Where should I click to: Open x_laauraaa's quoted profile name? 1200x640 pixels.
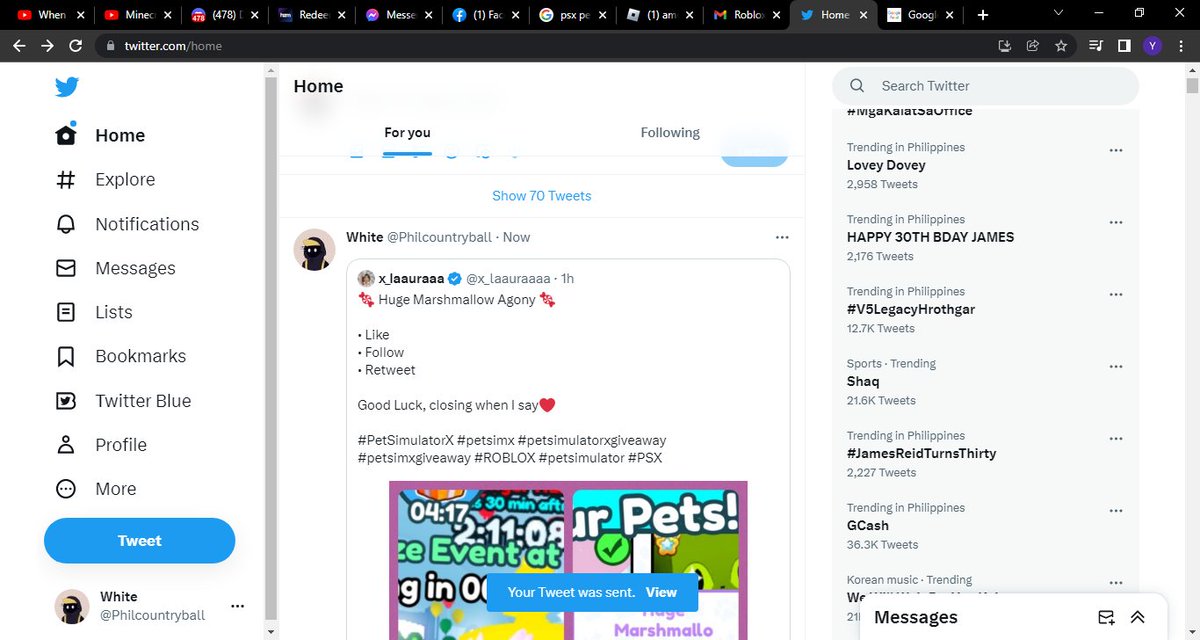point(411,278)
